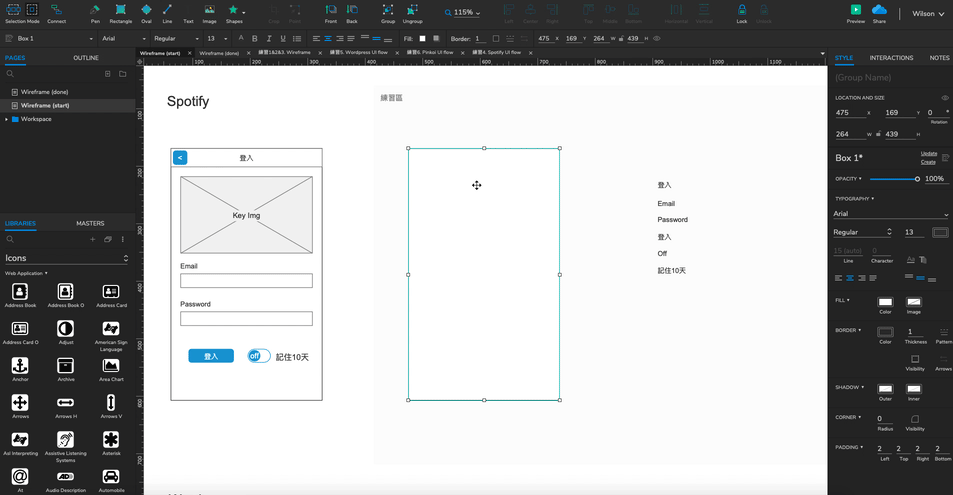Add a new page icon in Pages
Viewport: 953px width, 495px height.
click(x=108, y=74)
